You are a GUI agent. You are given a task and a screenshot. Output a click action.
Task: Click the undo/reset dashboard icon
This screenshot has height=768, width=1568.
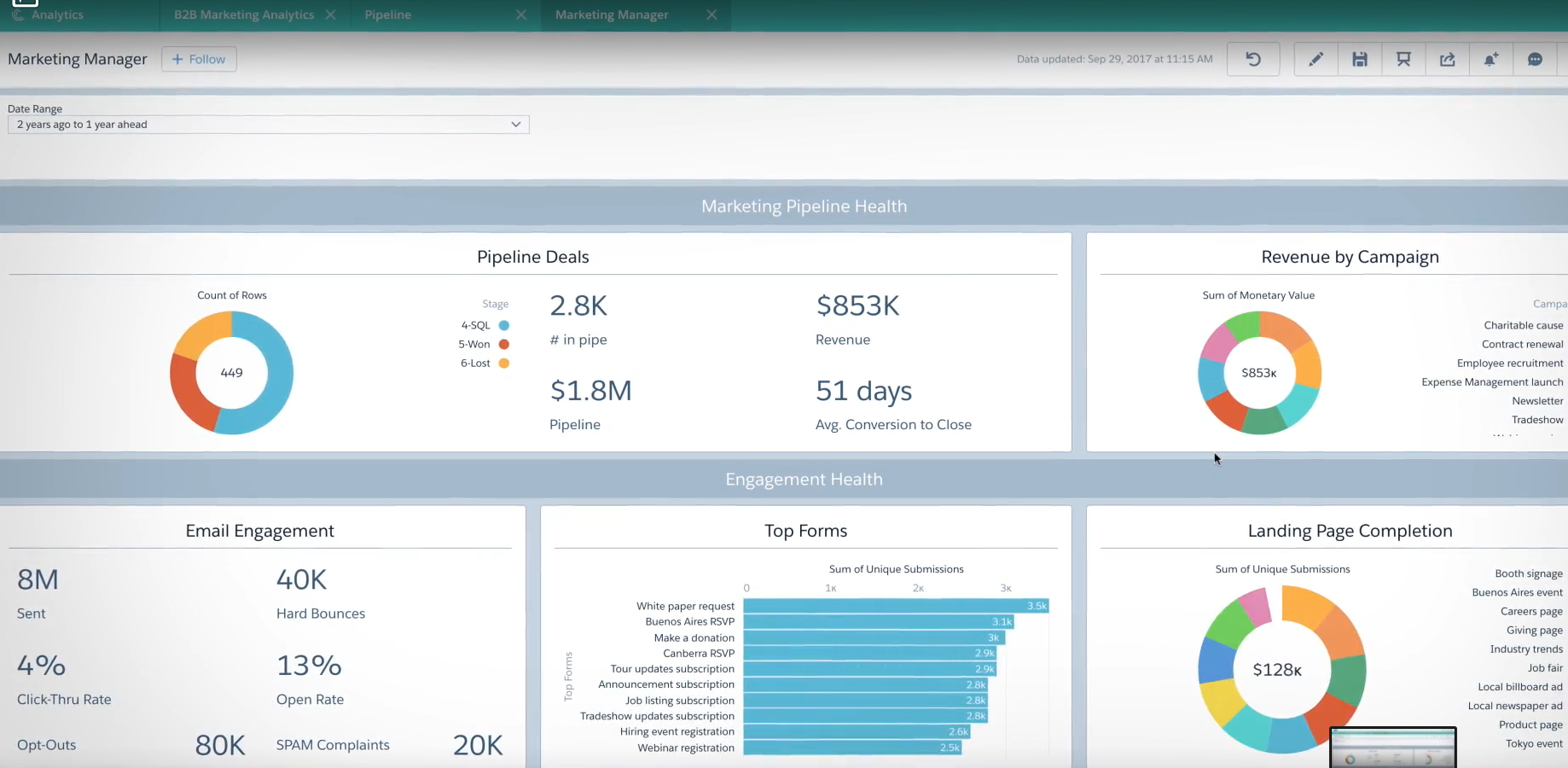pyautogui.click(x=1252, y=59)
